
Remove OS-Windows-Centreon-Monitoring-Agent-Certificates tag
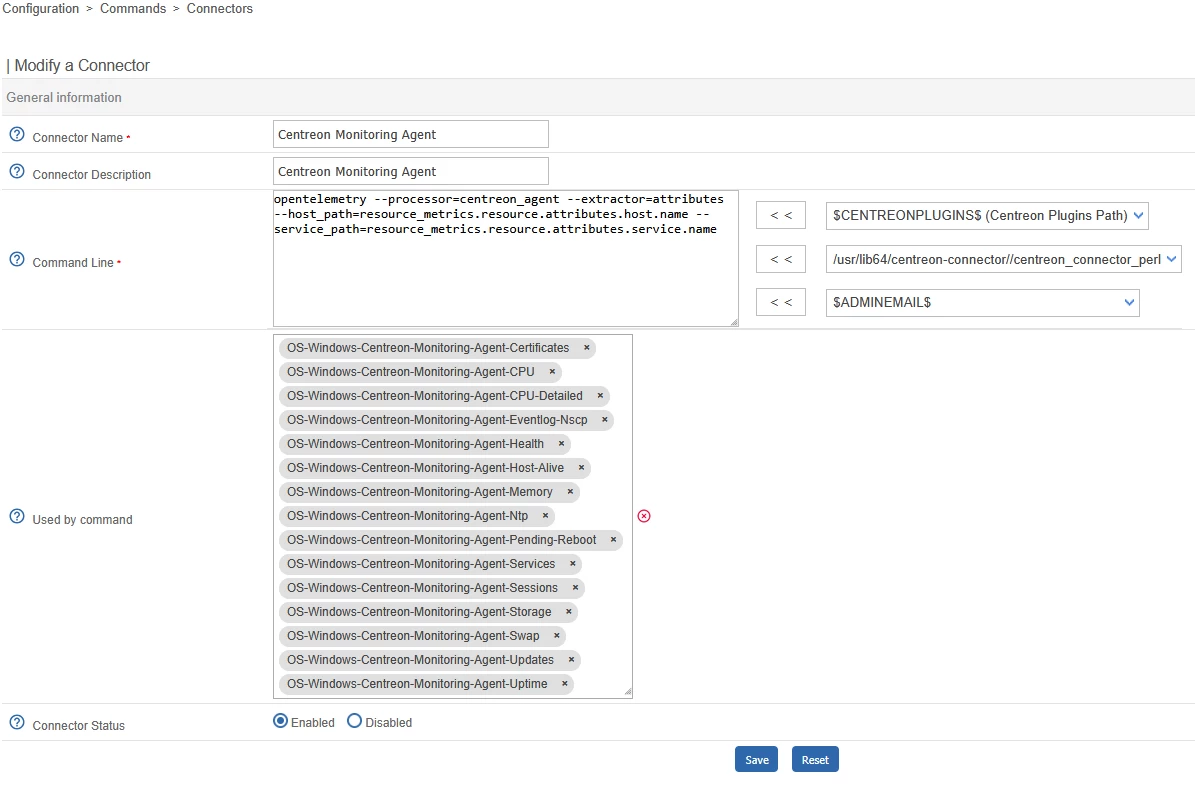point(587,348)
